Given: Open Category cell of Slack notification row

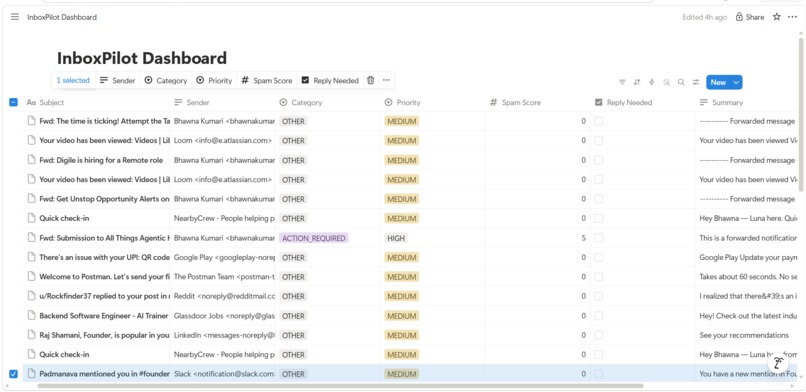Looking at the screenshot, I should pyautogui.click(x=327, y=374).
